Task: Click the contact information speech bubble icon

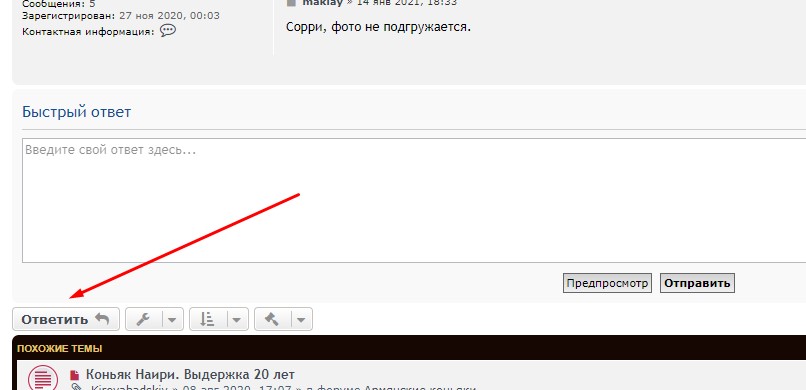Action: tap(168, 31)
